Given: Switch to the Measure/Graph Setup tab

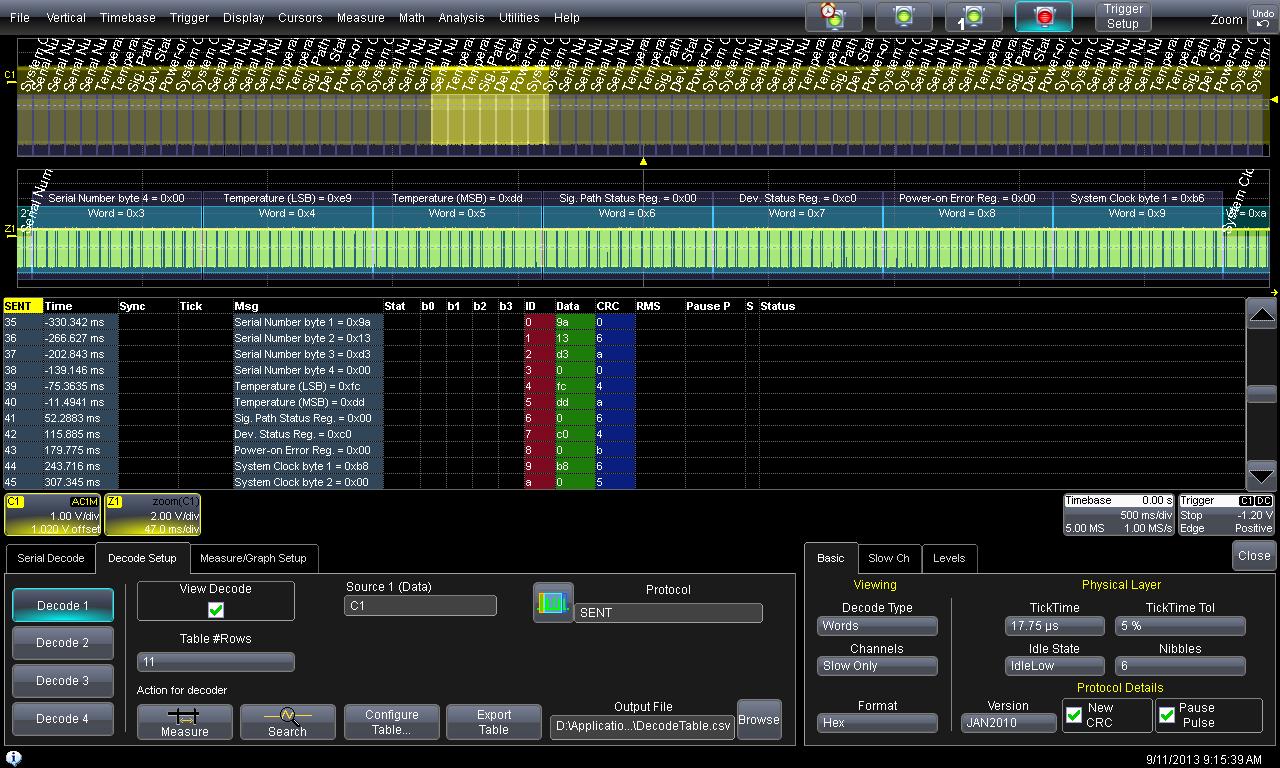Looking at the screenshot, I should coord(253,558).
